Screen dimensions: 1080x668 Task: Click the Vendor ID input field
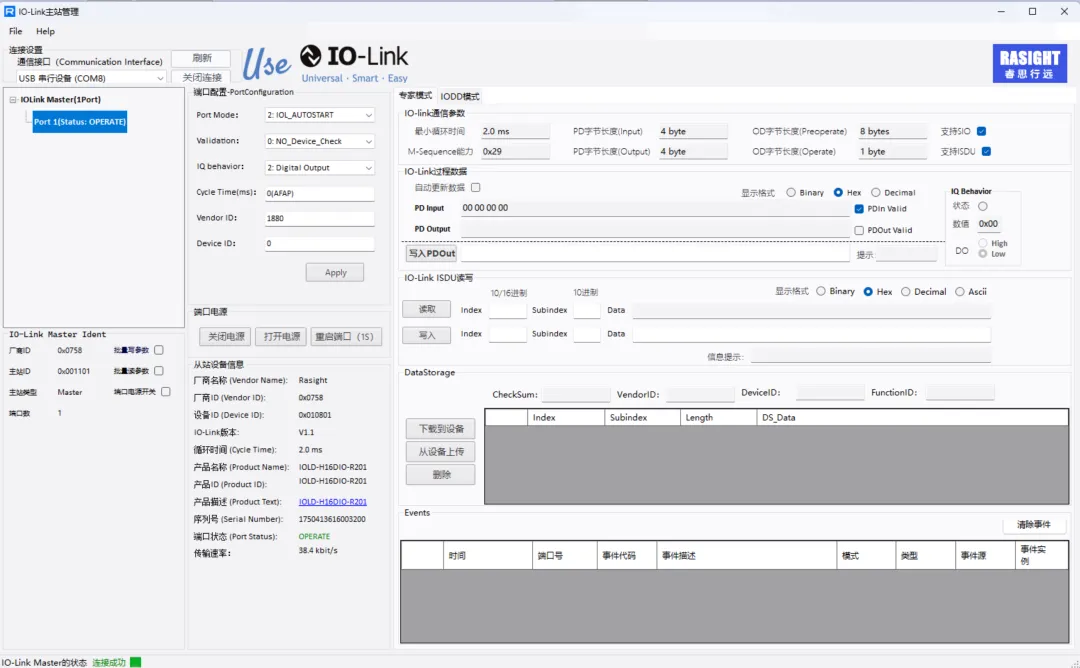pyautogui.click(x=319, y=218)
